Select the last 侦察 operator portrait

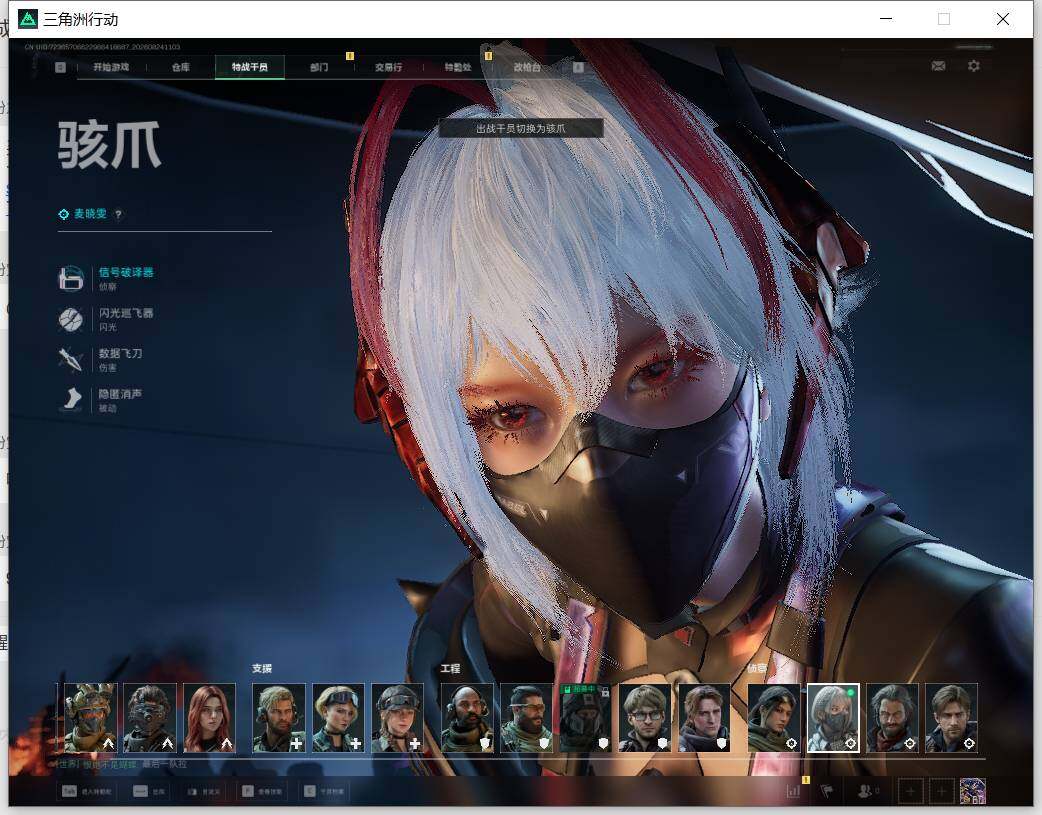(x=952, y=718)
